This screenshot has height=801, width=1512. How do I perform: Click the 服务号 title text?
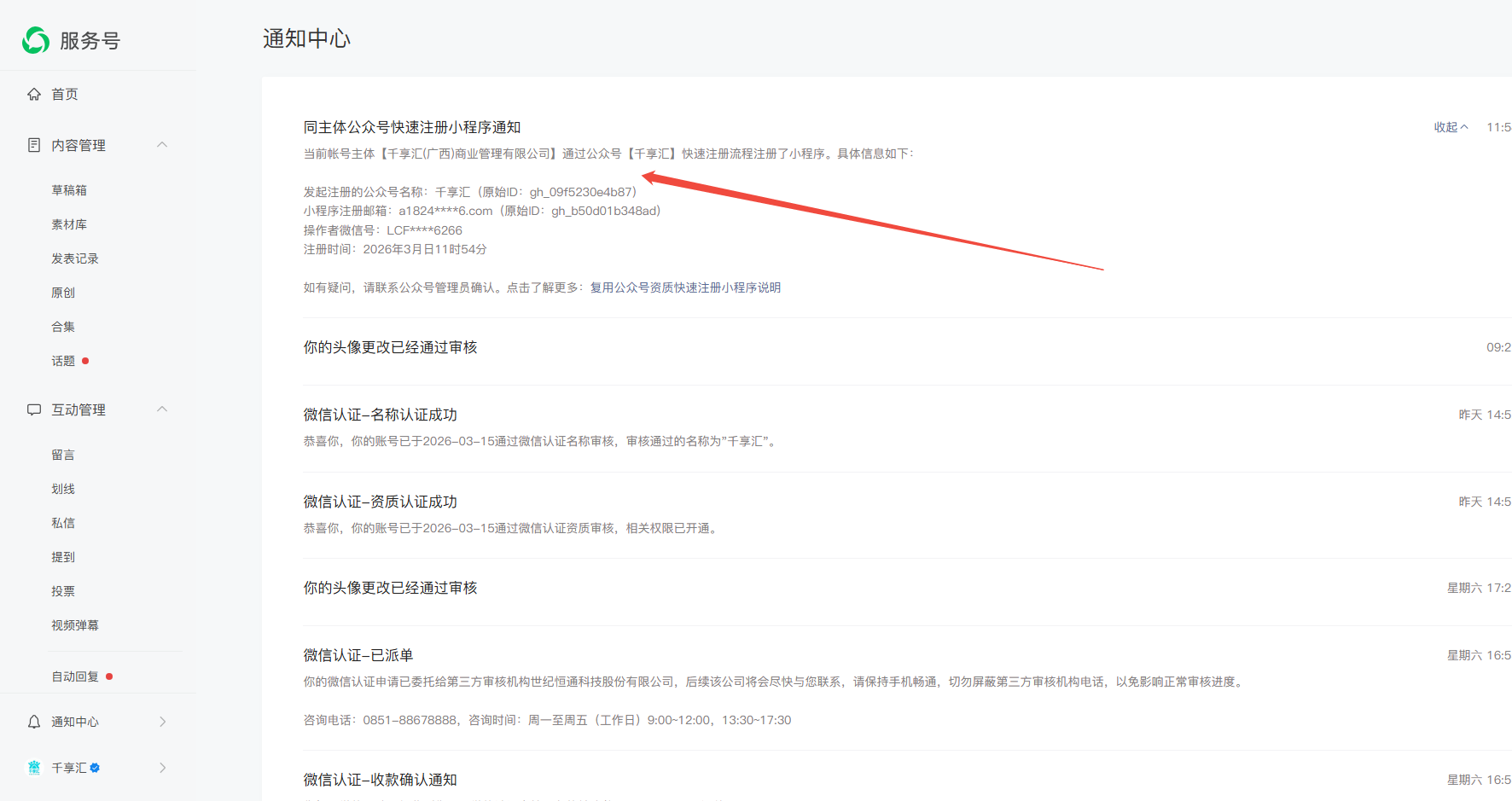(x=90, y=40)
